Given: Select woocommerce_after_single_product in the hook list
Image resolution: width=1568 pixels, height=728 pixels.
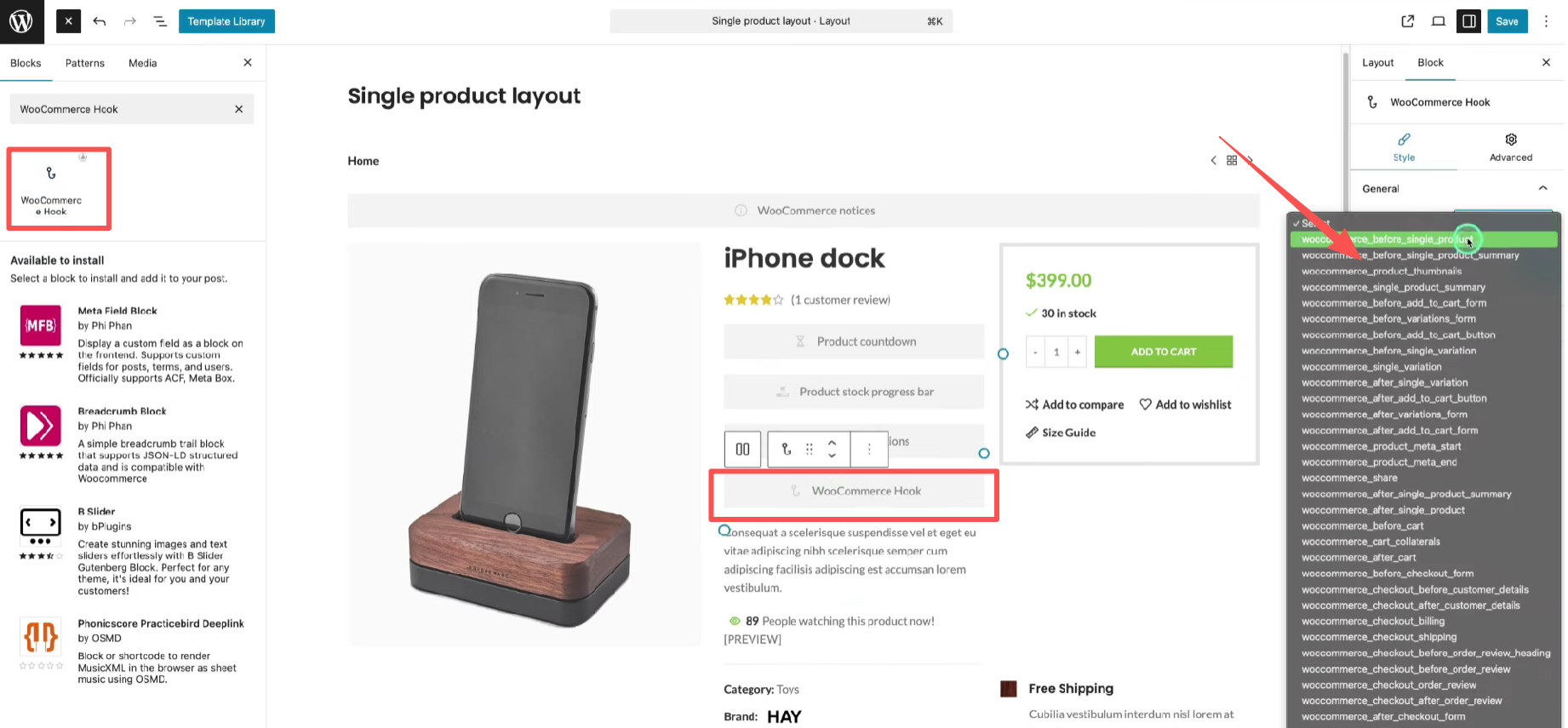Looking at the screenshot, I should coord(1383,509).
